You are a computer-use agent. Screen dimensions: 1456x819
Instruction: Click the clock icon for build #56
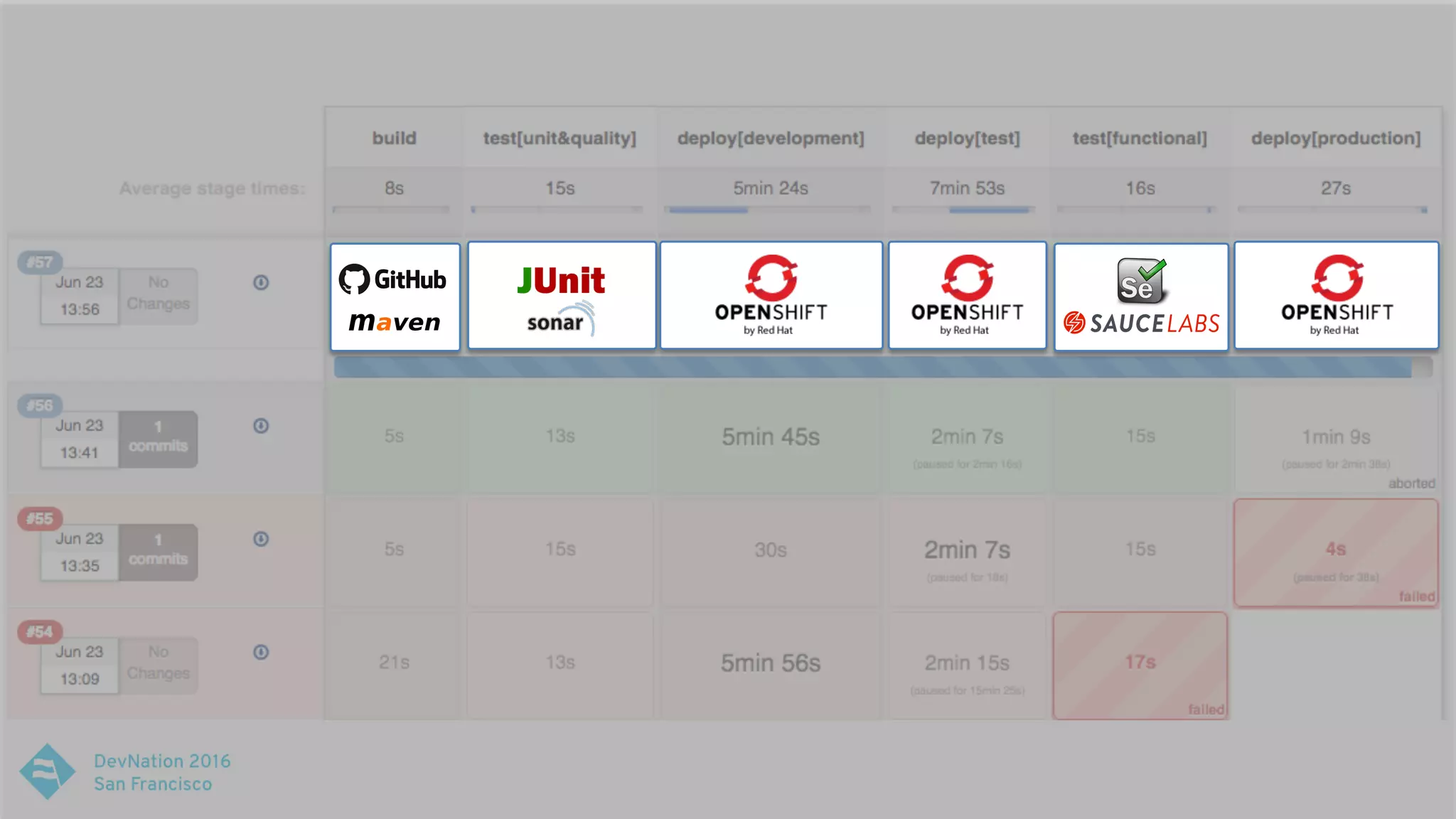[261, 426]
